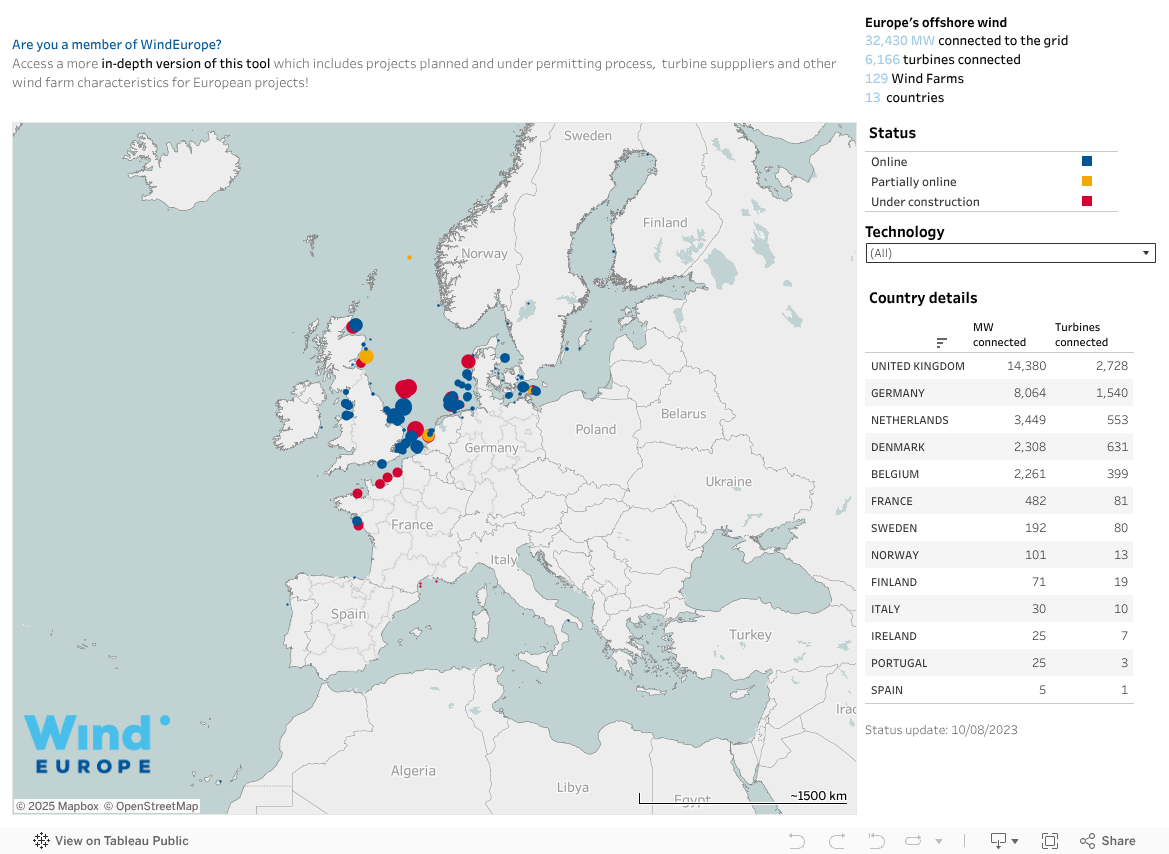Click the Share button

[x=1108, y=841]
